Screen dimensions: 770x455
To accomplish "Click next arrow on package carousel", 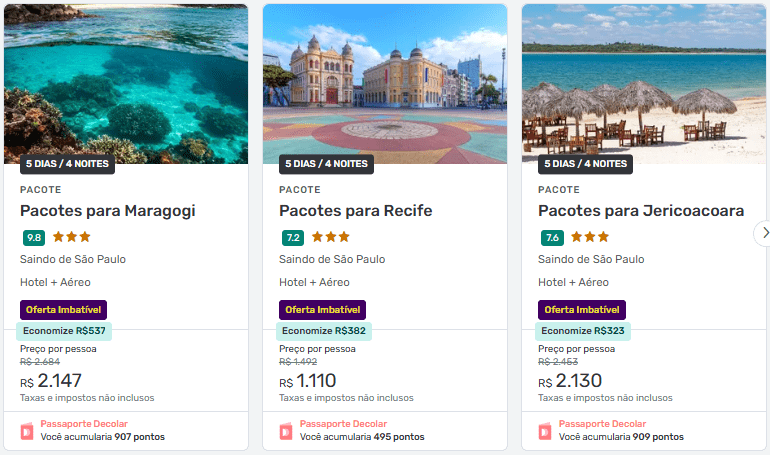I will (x=764, y=233).
